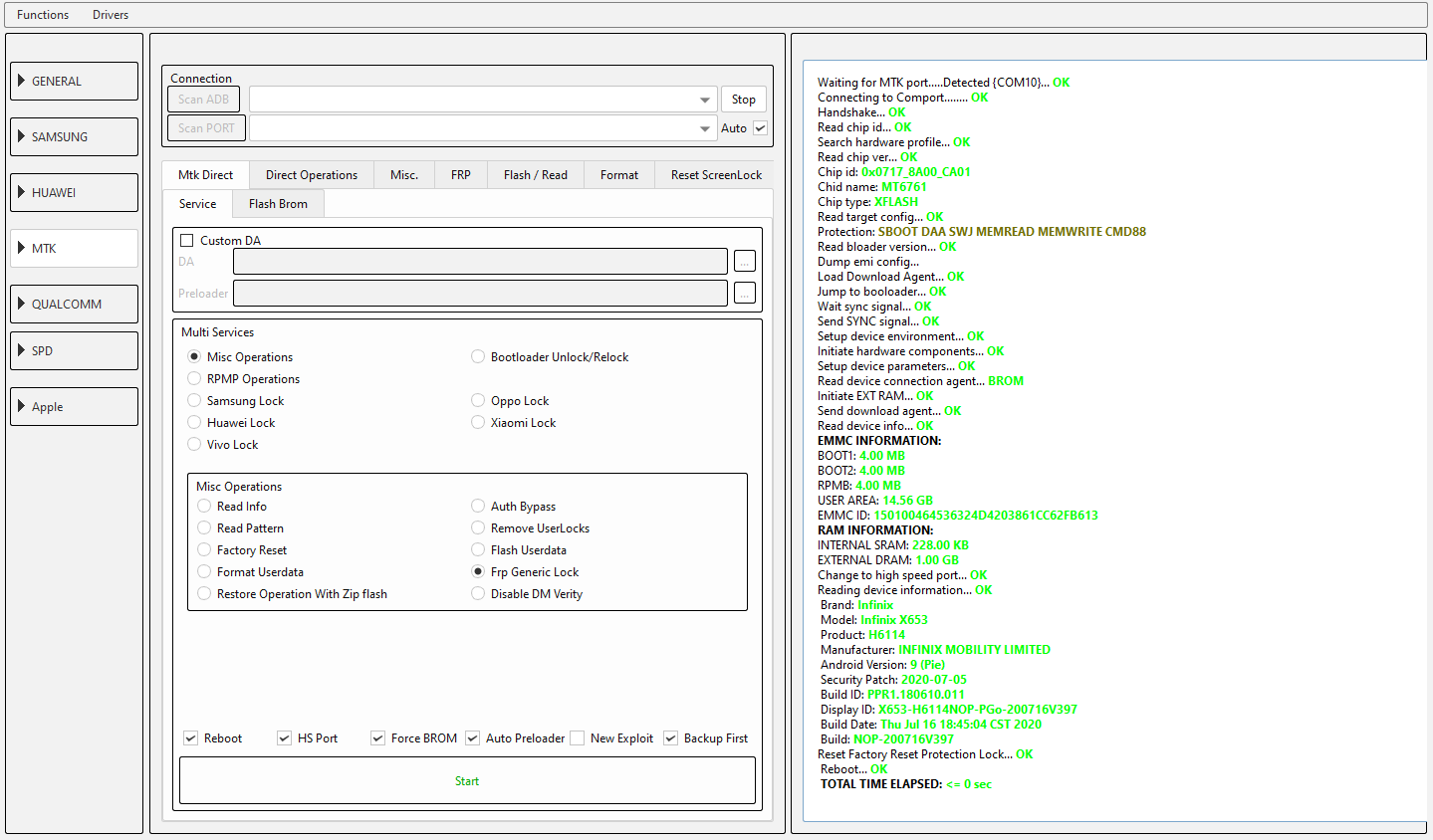Click the TOTAL TIME ELAPSED log line
1433x840 pixels.
906,784
